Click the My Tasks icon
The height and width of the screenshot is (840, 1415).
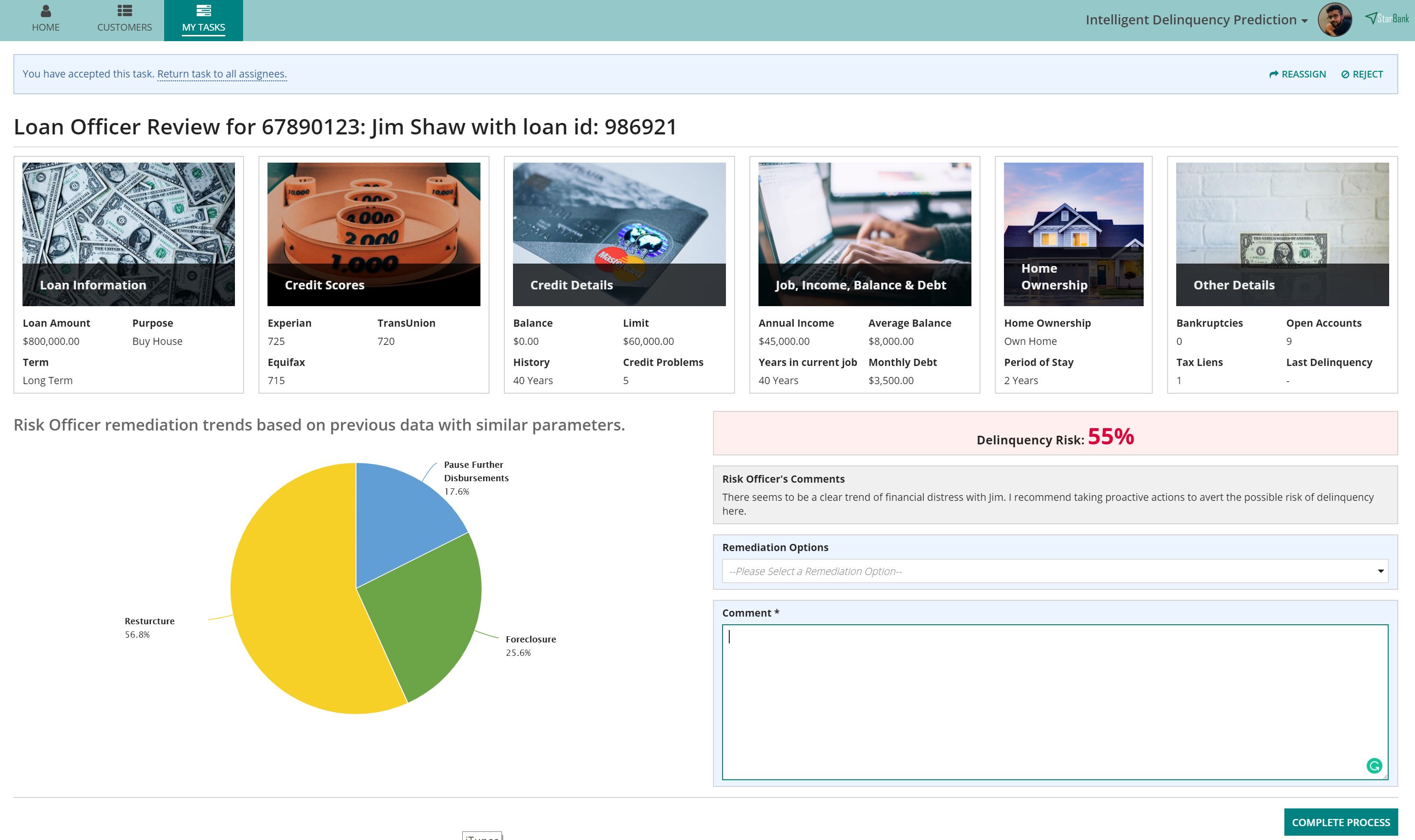point(203,11)
